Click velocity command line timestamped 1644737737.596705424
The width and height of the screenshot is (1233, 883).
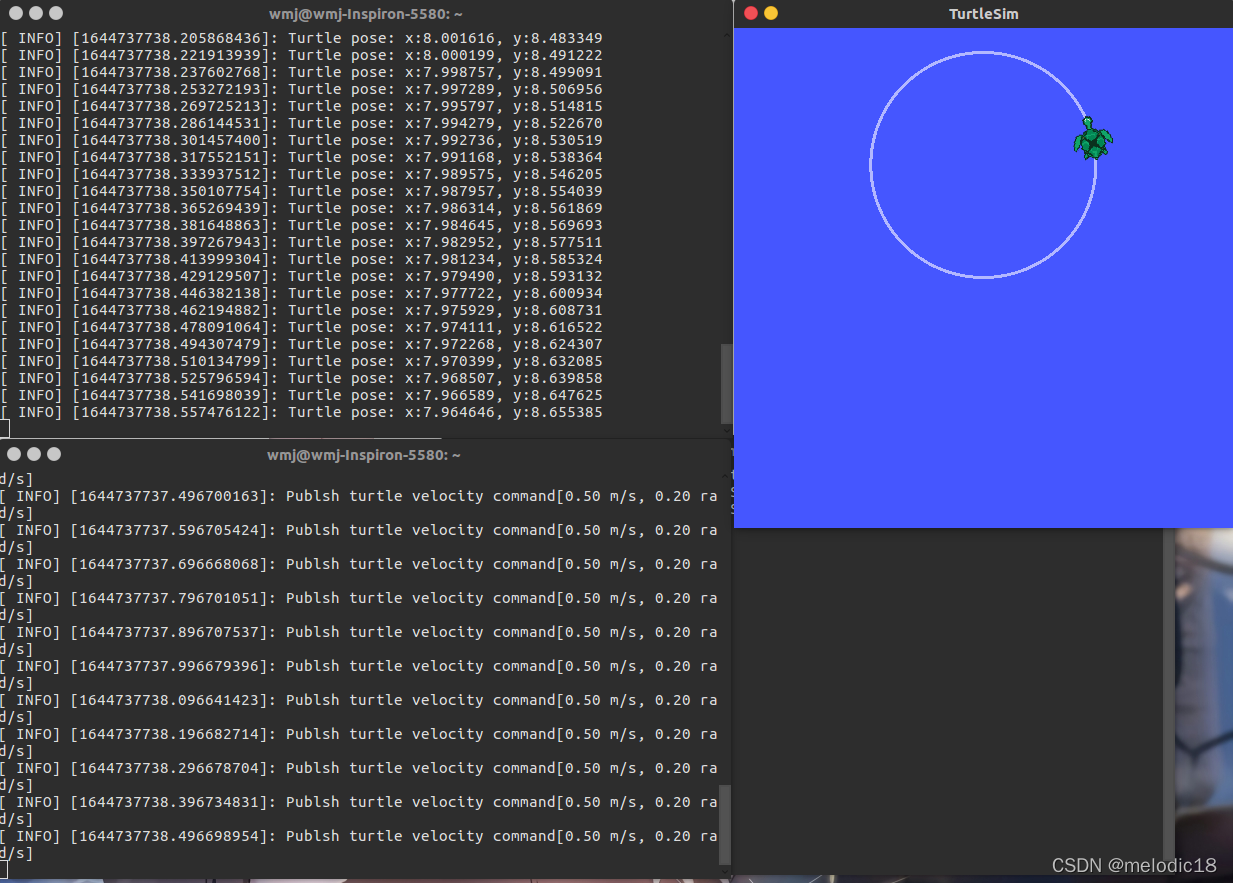click(x=359, y=530)
